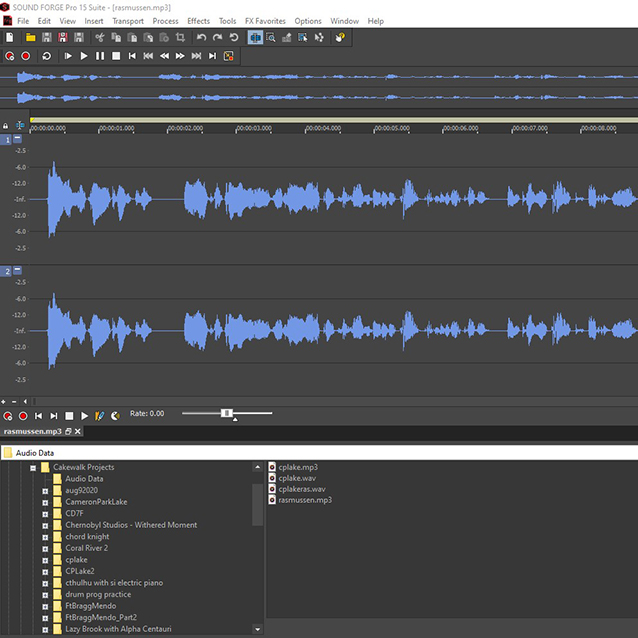Viewport: 638px width, 638px height.
Task: Select the rasmussen.mp3 file in the file list
Action: tap(304, 500)
